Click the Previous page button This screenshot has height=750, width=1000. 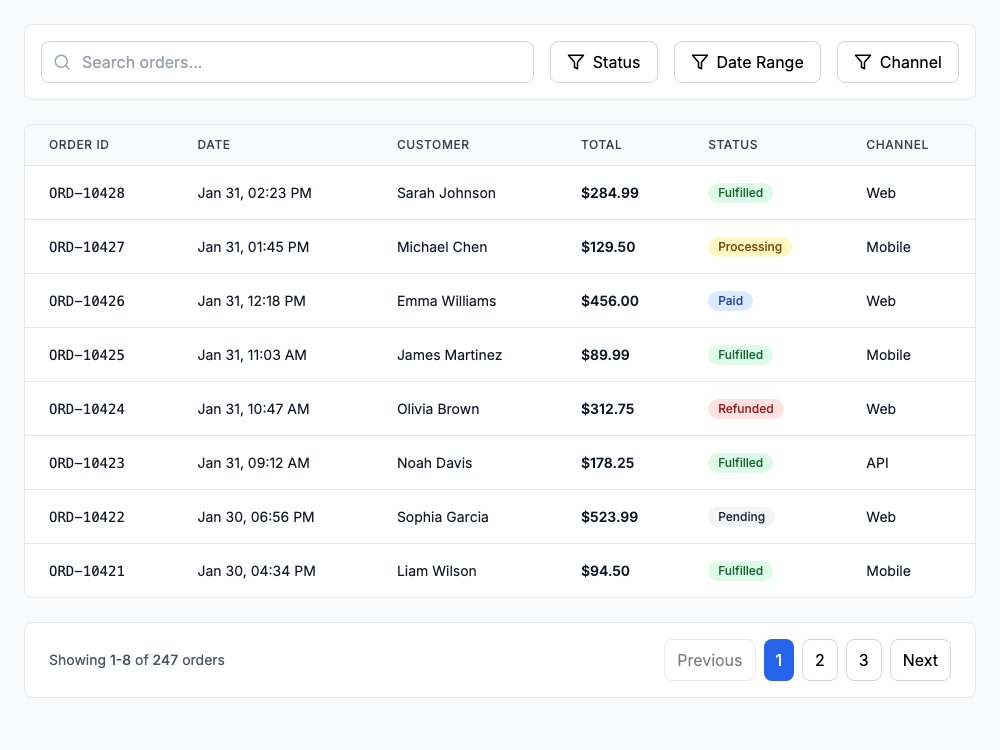pos(710,660)
